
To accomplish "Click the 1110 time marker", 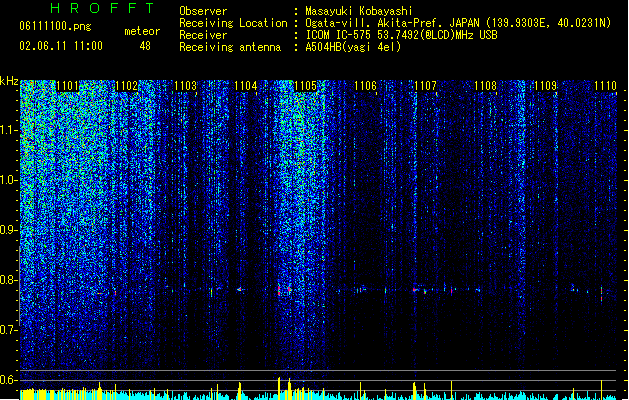I will (x=605, y=86).
